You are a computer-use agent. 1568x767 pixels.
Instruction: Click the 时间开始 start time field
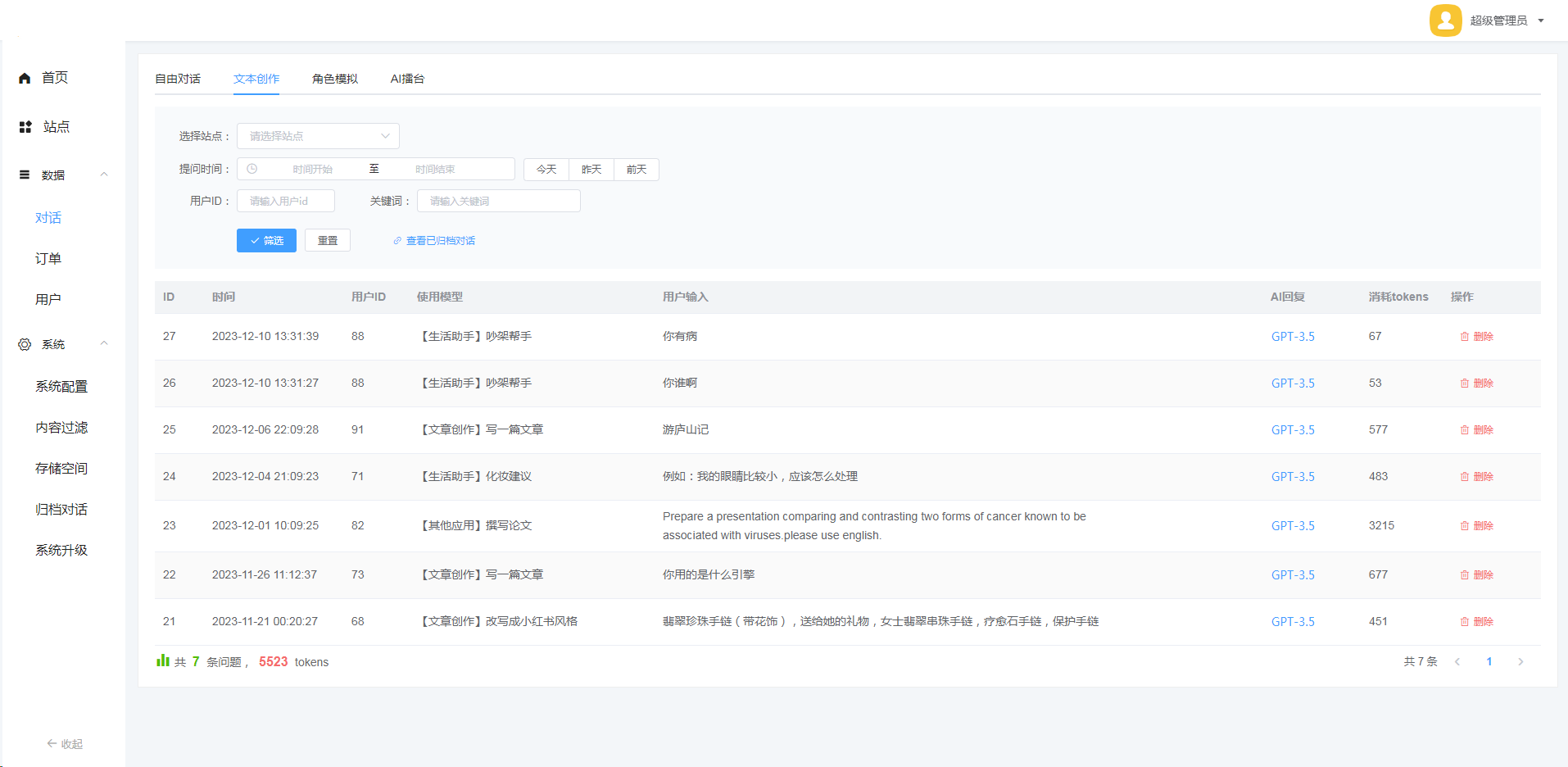click(x=313, y=170)
